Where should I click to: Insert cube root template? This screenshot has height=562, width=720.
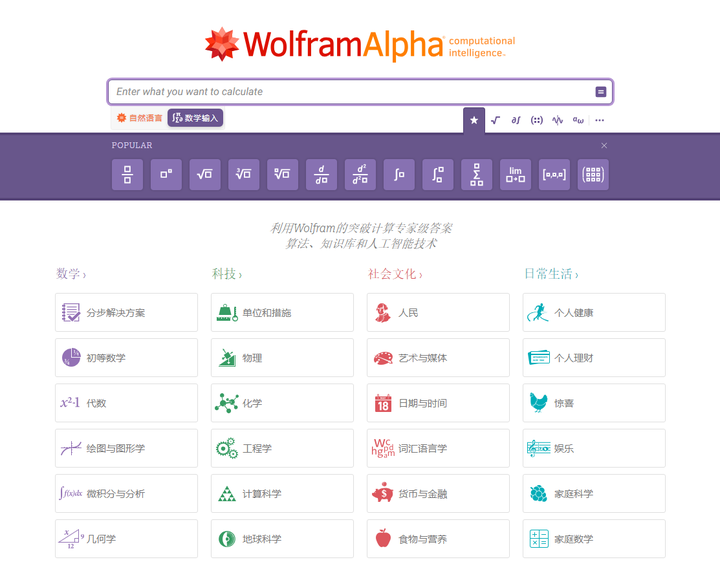[244, 174]
